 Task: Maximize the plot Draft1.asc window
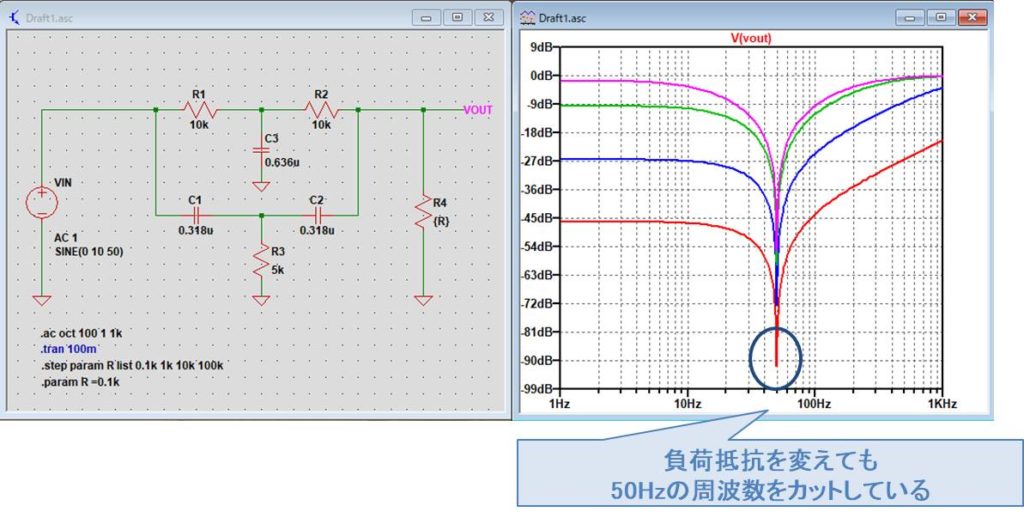tap(941, 18)
